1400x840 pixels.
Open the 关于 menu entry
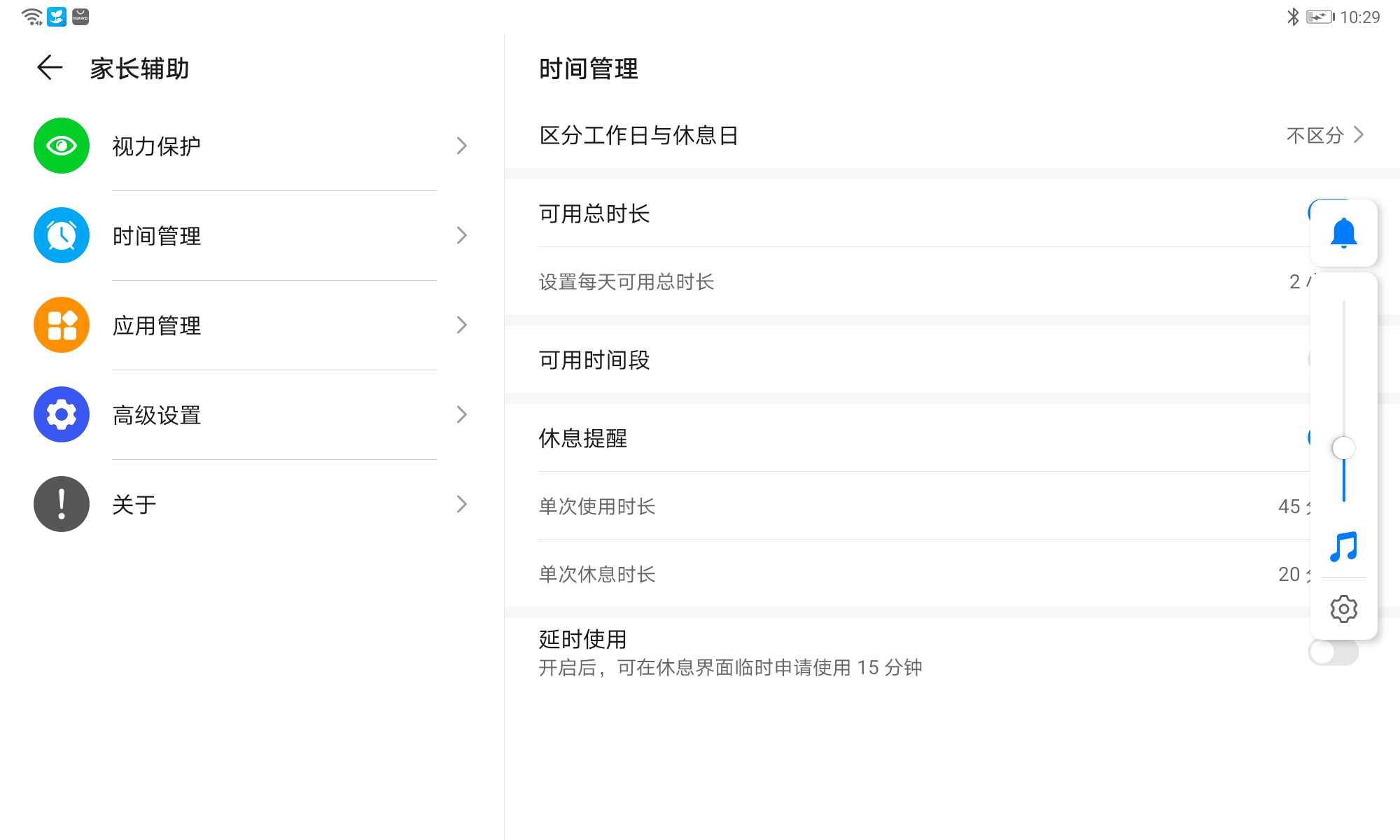click(210, 504)
